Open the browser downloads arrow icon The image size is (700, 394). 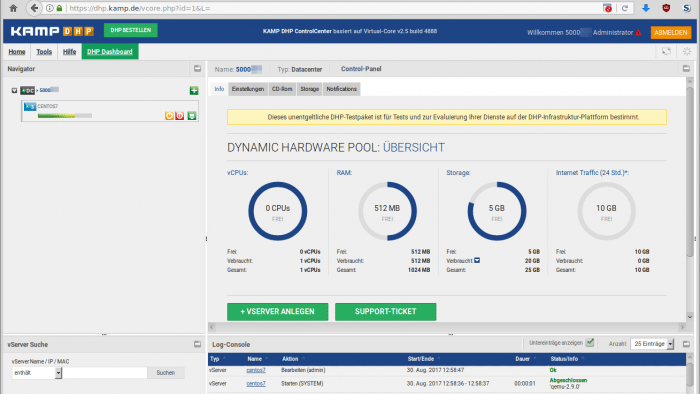[x=646, y=8]
